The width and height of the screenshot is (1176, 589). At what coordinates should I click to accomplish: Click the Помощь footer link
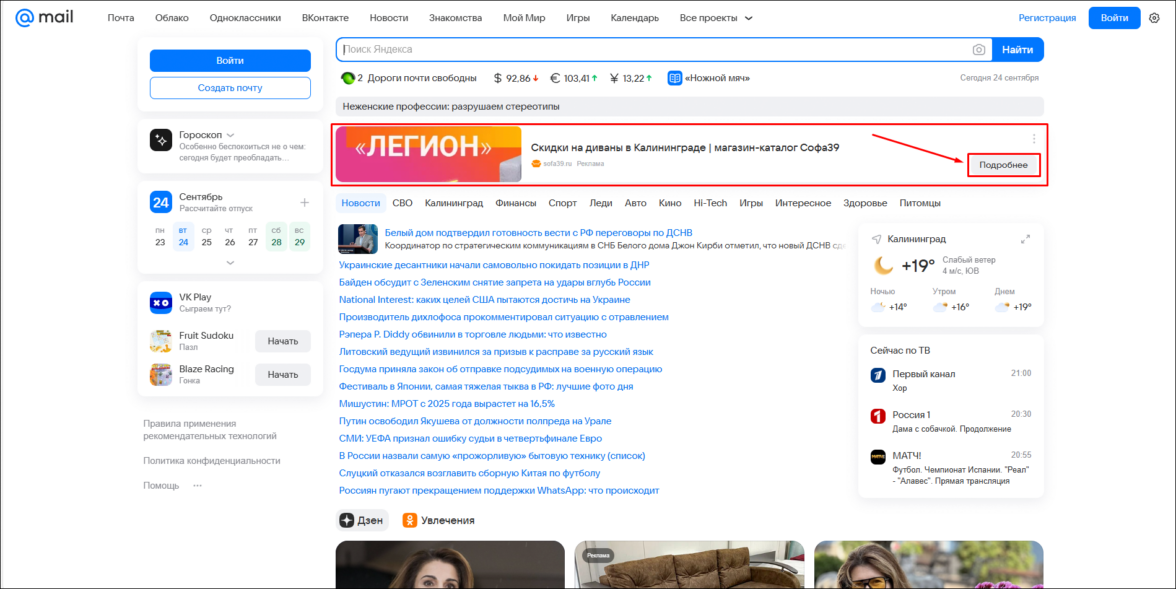point(161,485)
